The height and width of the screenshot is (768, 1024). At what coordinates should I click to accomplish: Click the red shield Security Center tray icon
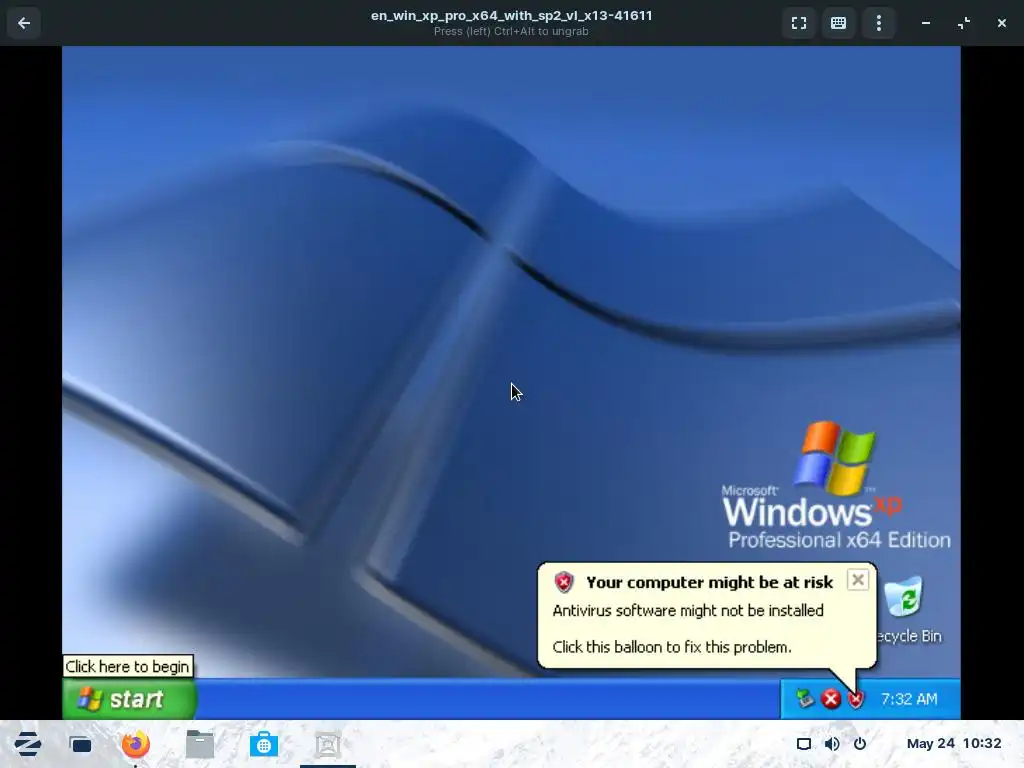pos(856,699)
